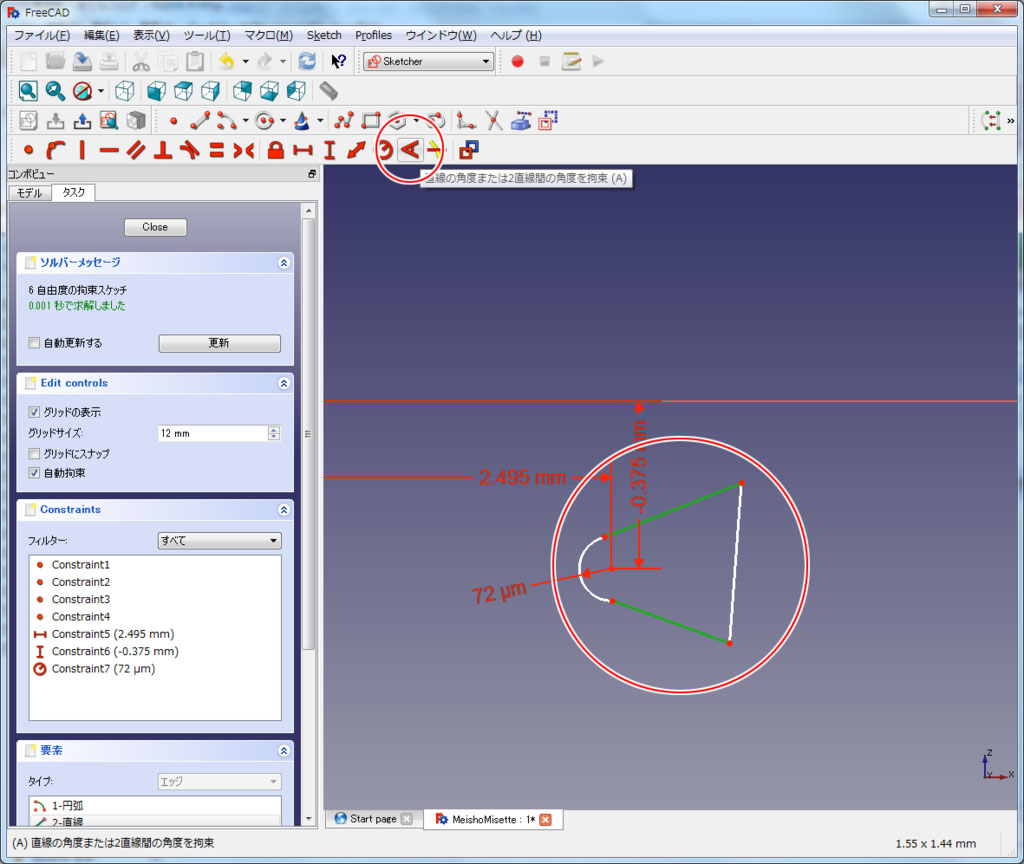The height and width of the screenshot is (864, 1024).
Task: Toggle construction mode icon
Action: point(548,121)
